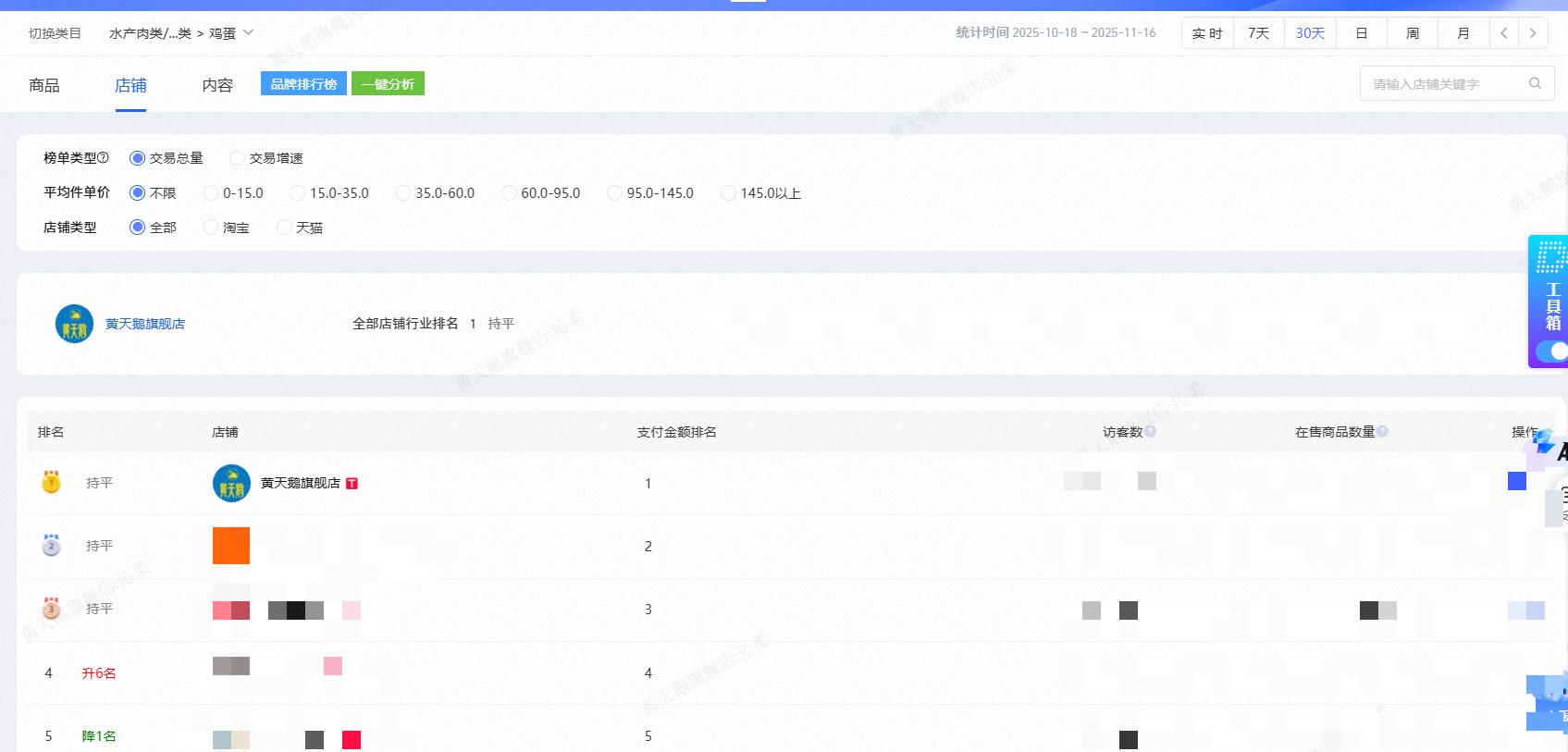Switch to the 内容 tab
Viewport: 1568px width, 752px height.
tap(217, 85)
